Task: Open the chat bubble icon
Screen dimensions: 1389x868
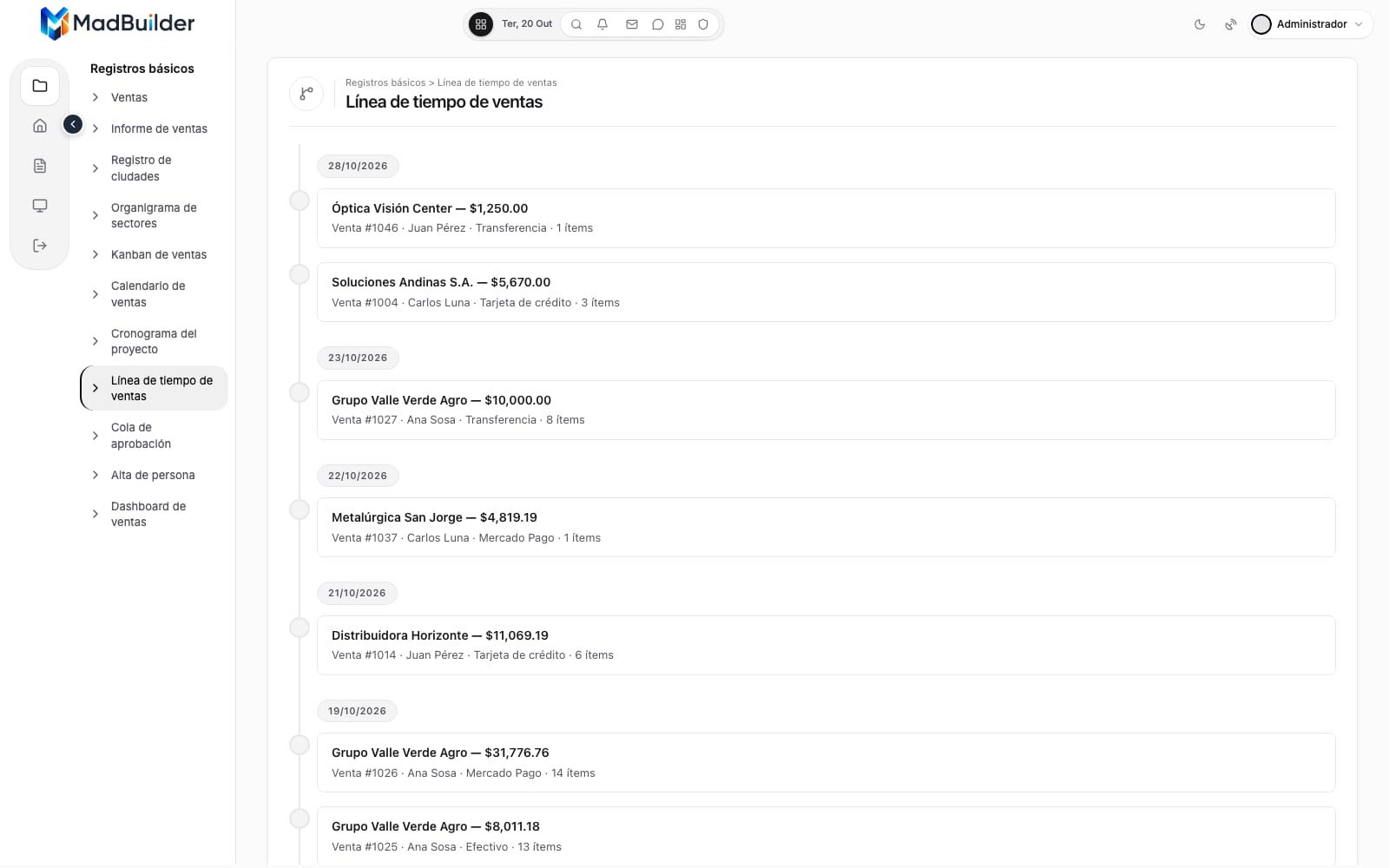Action: coord(658,24)
